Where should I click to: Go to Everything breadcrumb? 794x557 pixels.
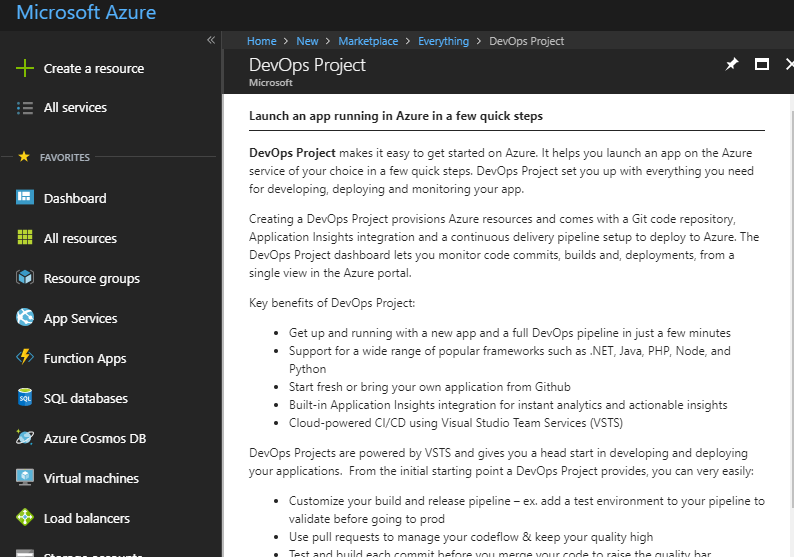tap(444, 41)
